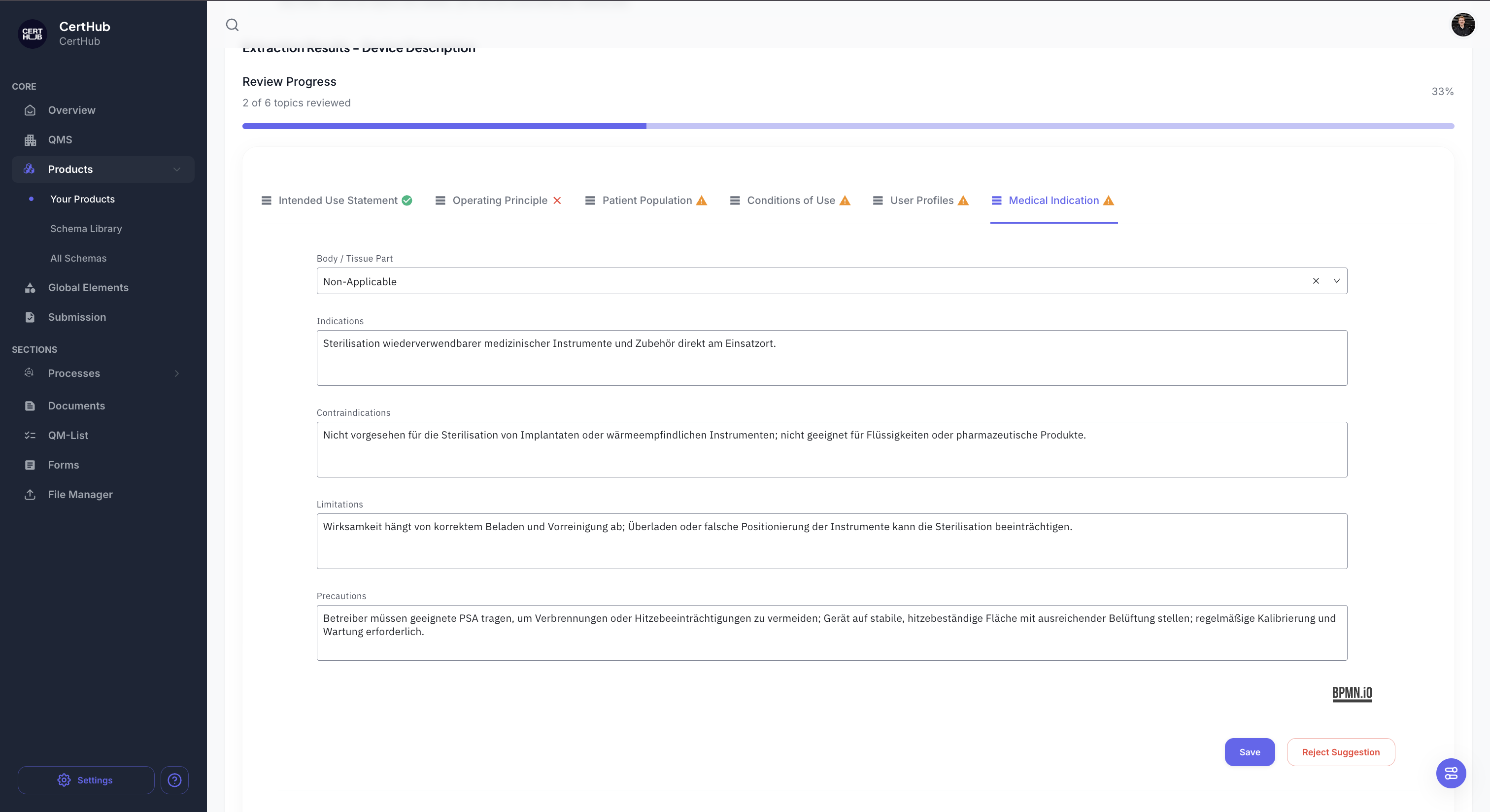Select the QM-List sidebar icon

[30, 435]
